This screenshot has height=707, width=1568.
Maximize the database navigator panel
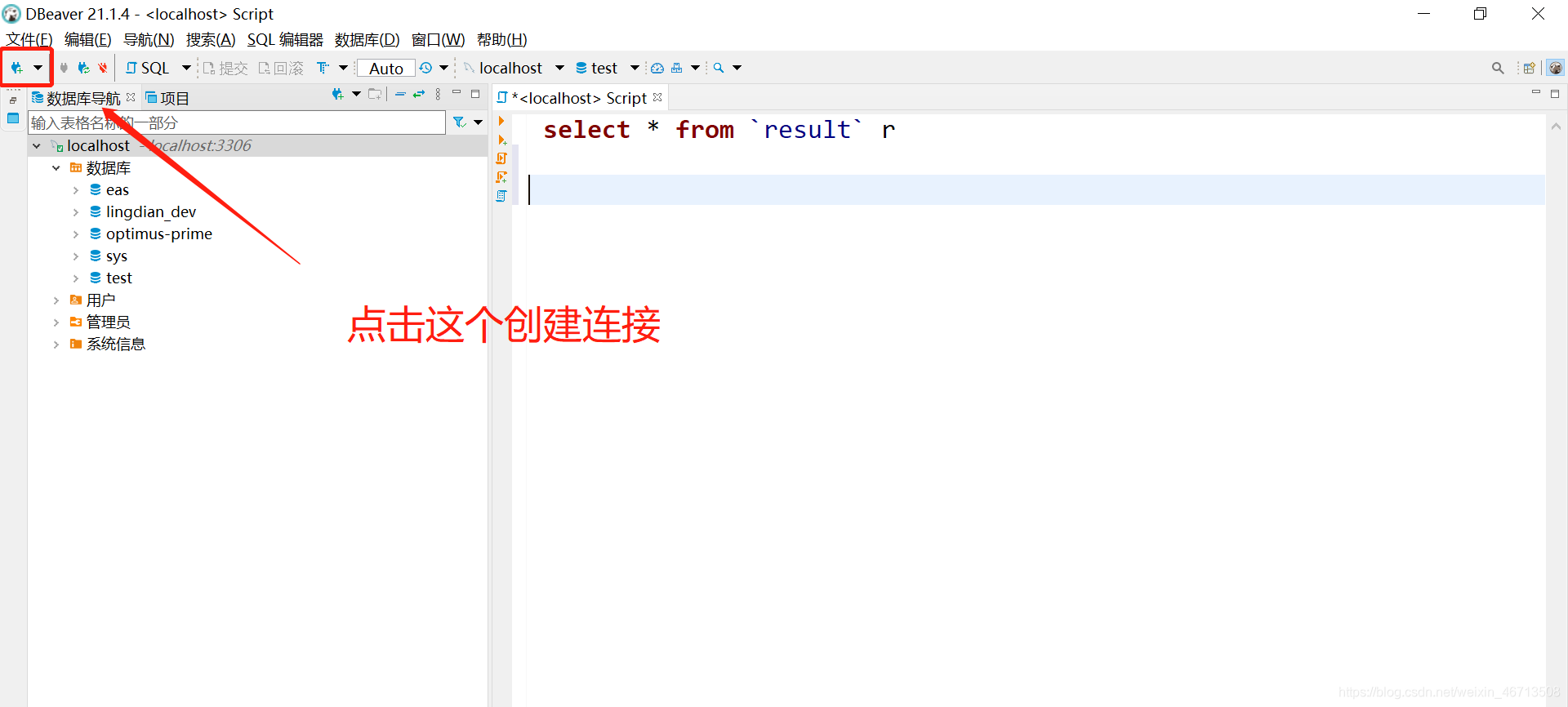(x=475, y=94)
